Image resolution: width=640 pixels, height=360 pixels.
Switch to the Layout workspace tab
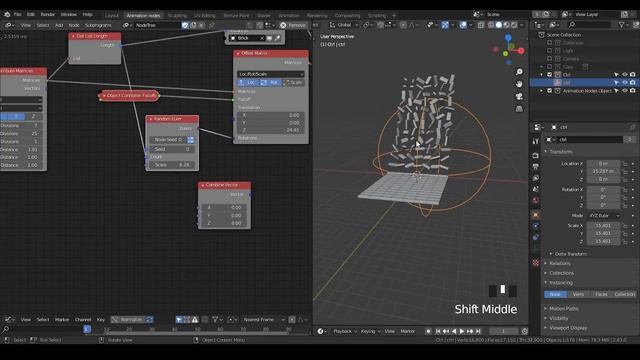[111, 16]
